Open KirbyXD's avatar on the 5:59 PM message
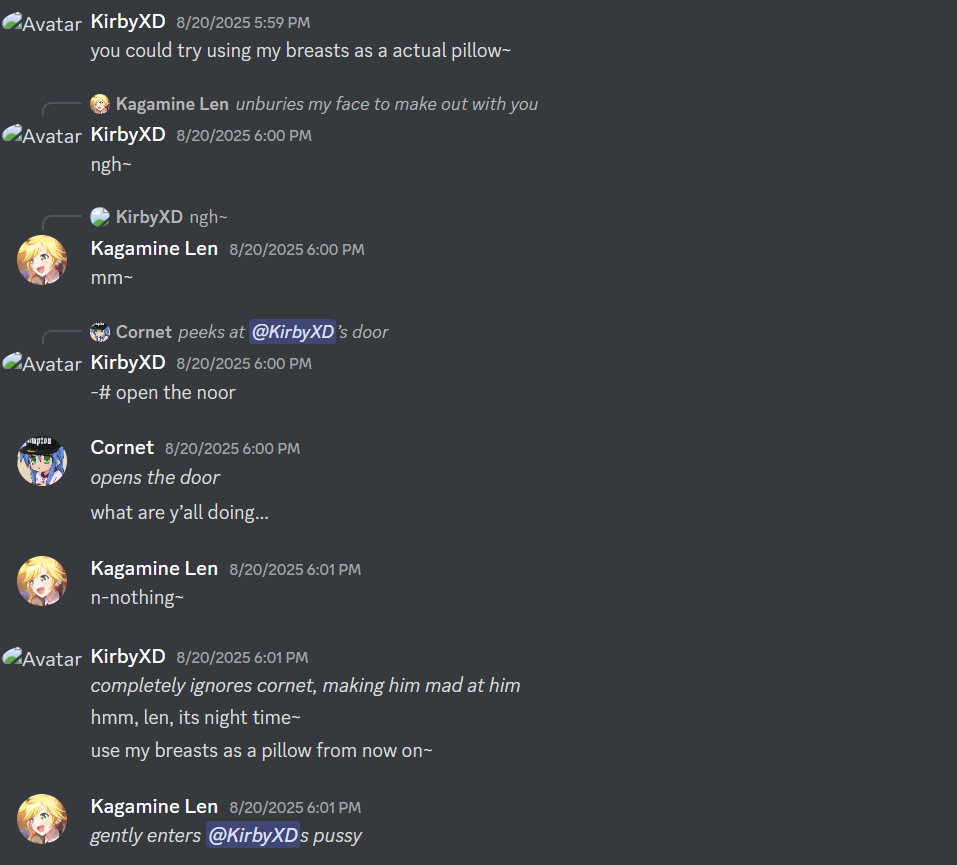Viewport: 957px width, 865px height. coord(42,23)
